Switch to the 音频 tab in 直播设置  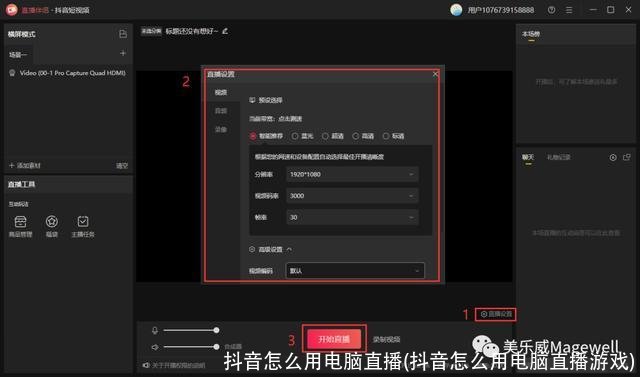[221, 111]
